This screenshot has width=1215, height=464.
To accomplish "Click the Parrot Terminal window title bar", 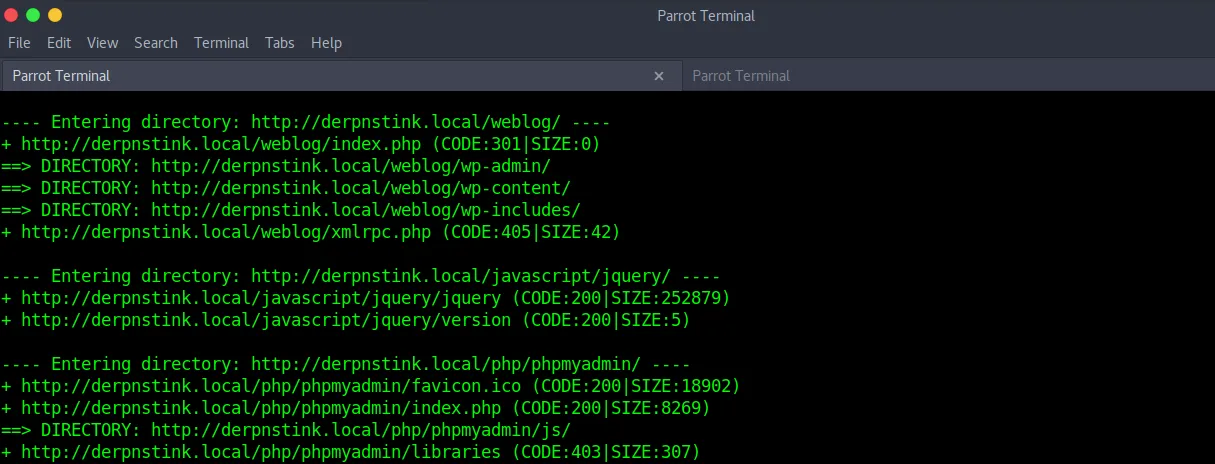I will [706, 15].
